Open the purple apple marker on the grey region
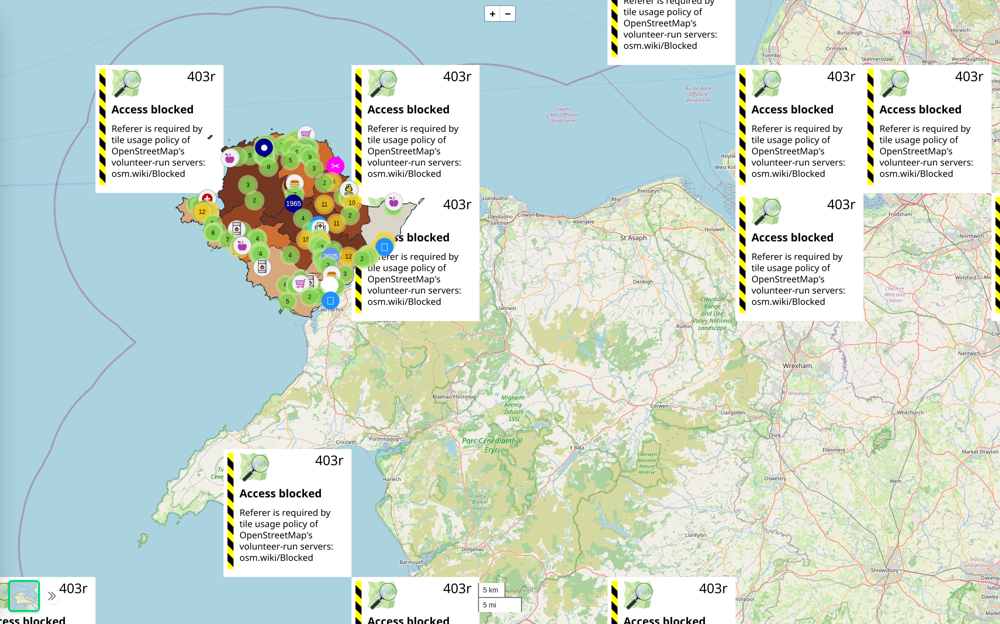The image size is (1000, 624). coord(393,202)
